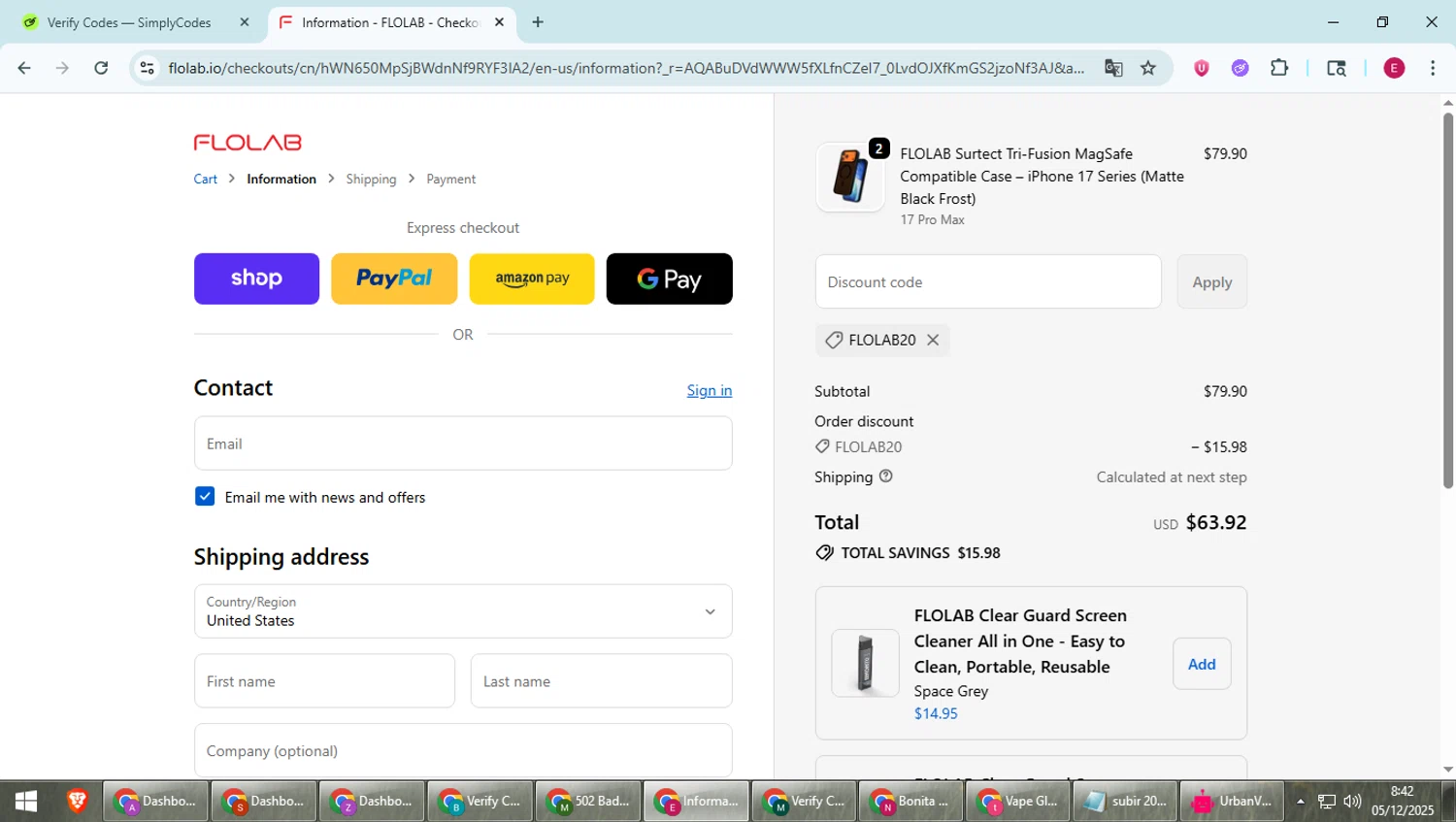Open a new browser tab
This screenshot has width=1456, height=822.
538,22
